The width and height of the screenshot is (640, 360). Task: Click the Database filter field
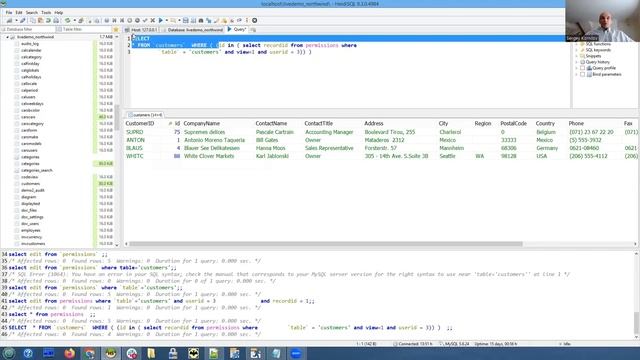(28, 29)
